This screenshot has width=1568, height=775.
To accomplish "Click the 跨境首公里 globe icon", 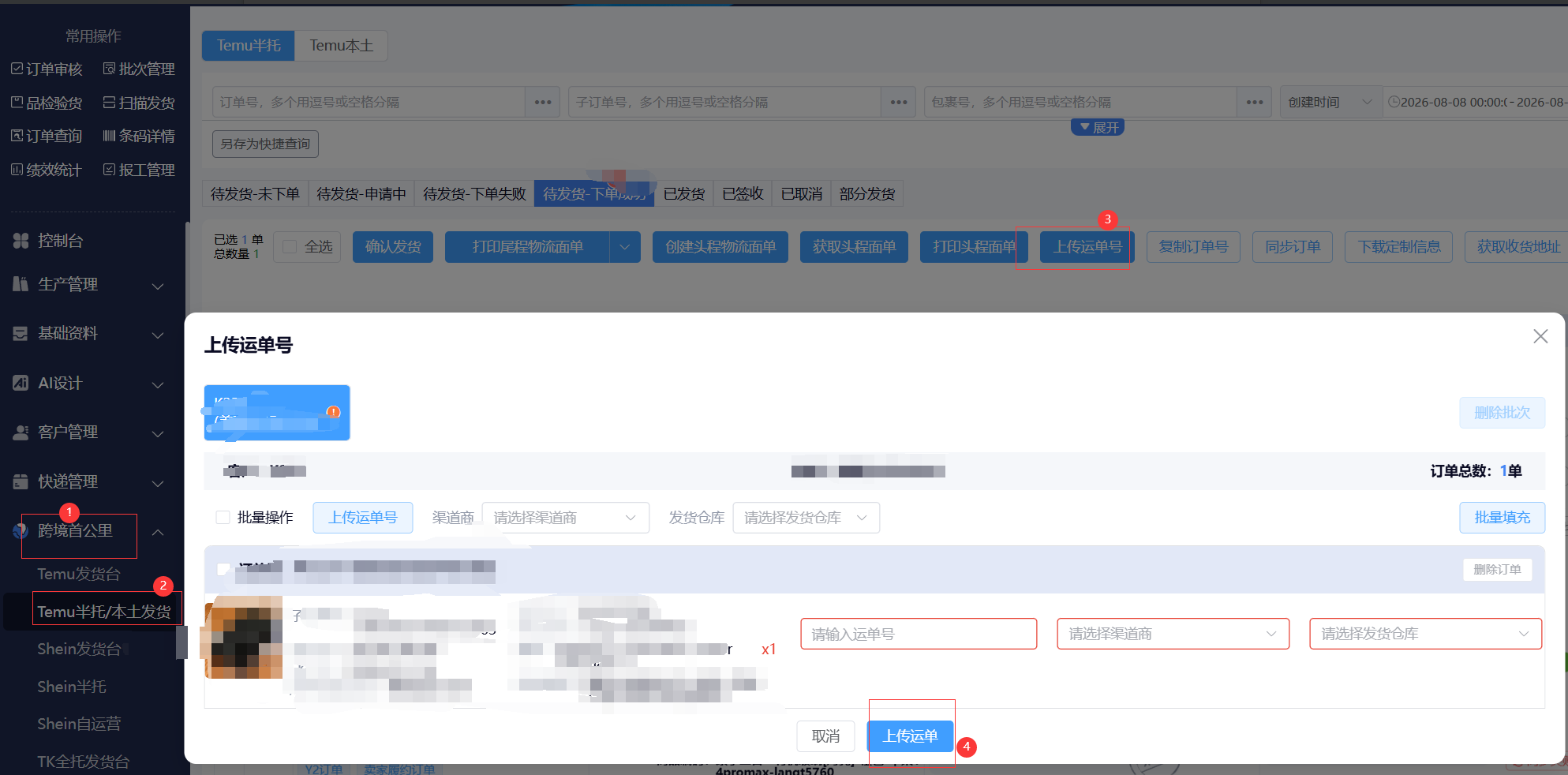I will 21,531.
